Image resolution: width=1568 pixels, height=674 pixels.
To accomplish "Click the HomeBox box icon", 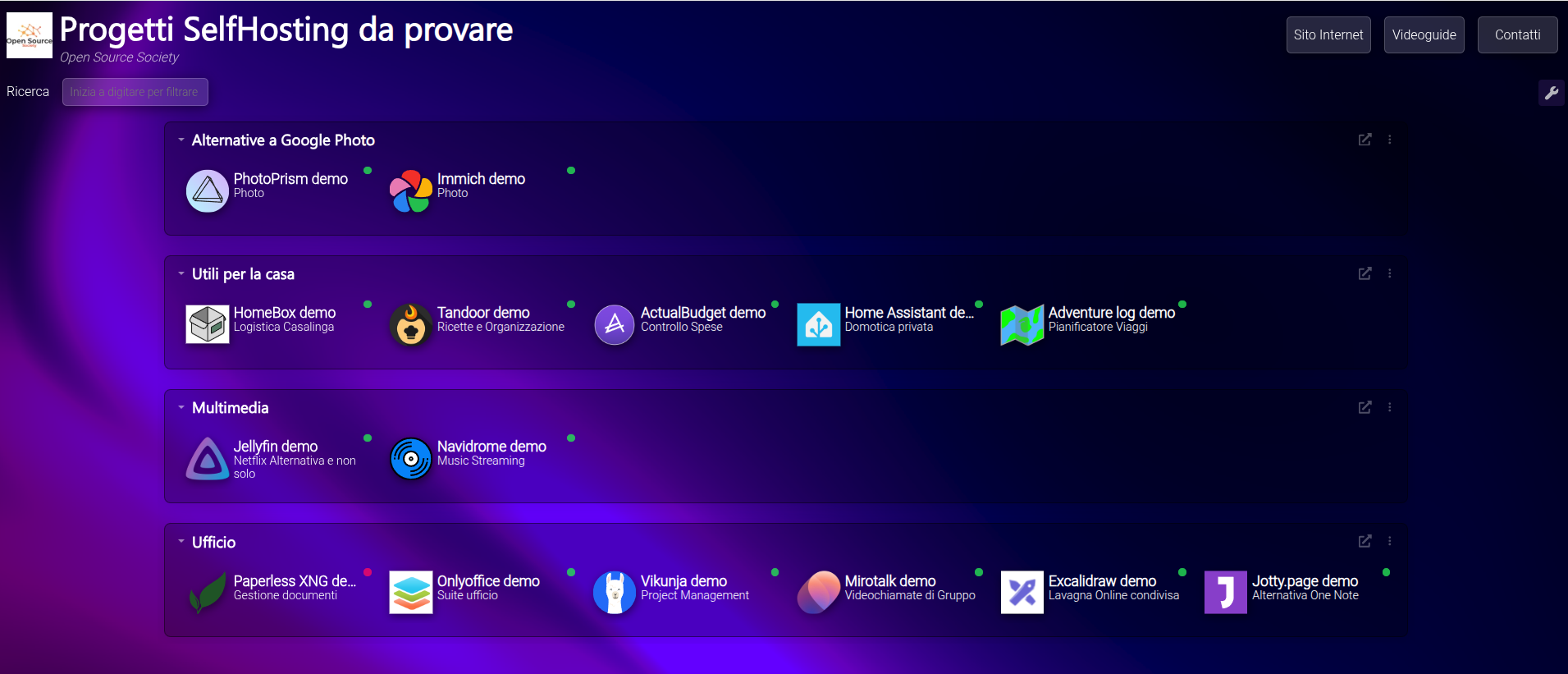I will [208, 325].
